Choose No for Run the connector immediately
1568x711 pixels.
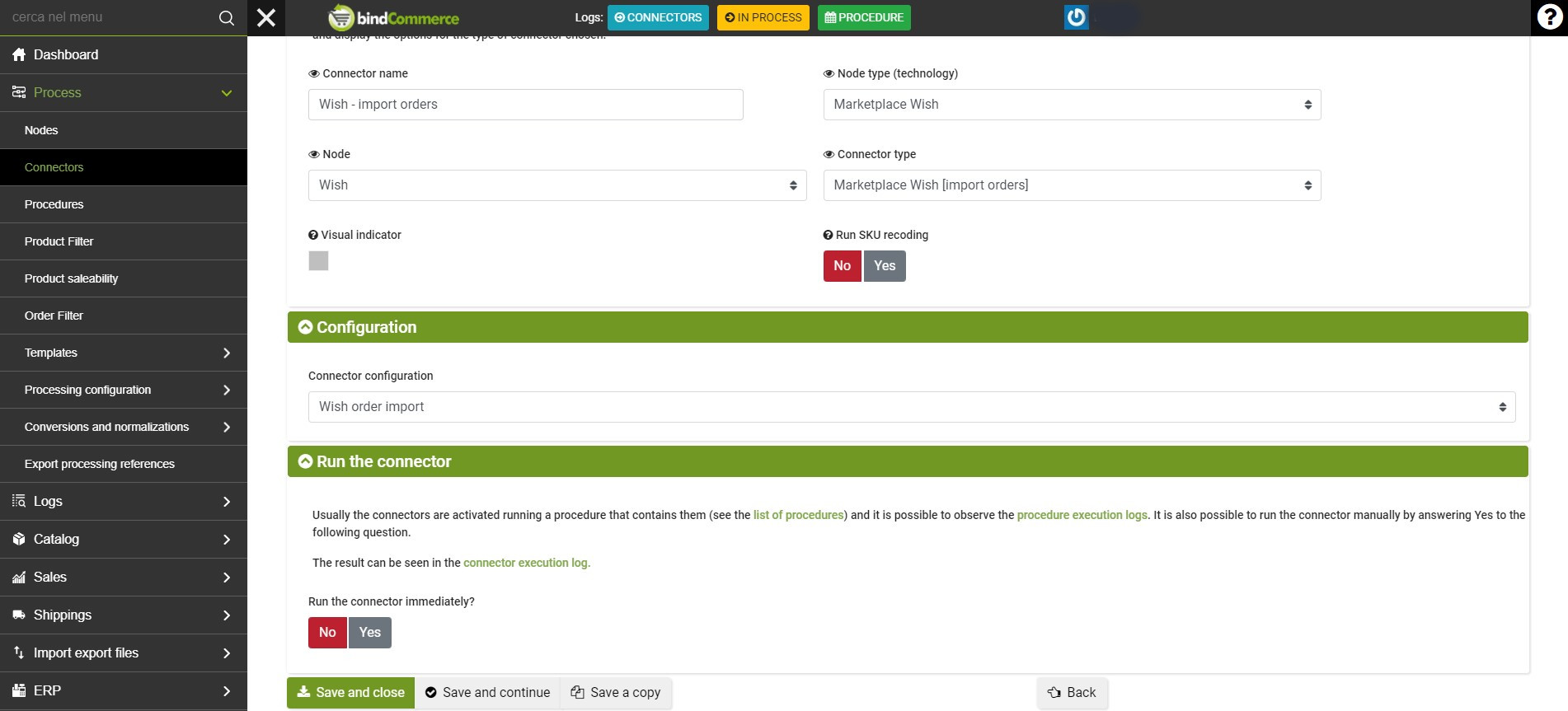tap(327, 633)
